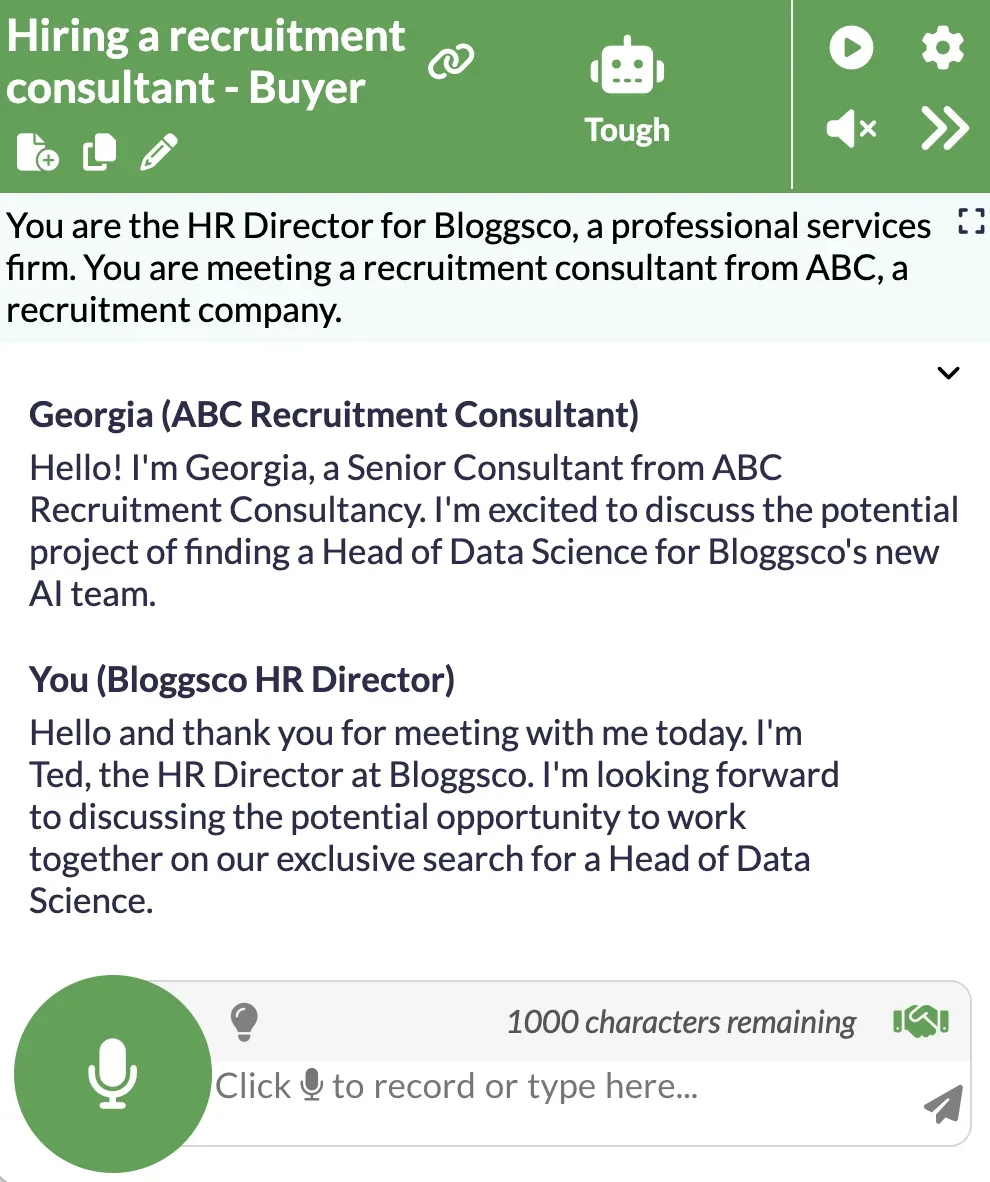Click the scenario title 'Hiring a recruitment consultant - Buyer'
990x1182 pixels.
click(206, 62)
